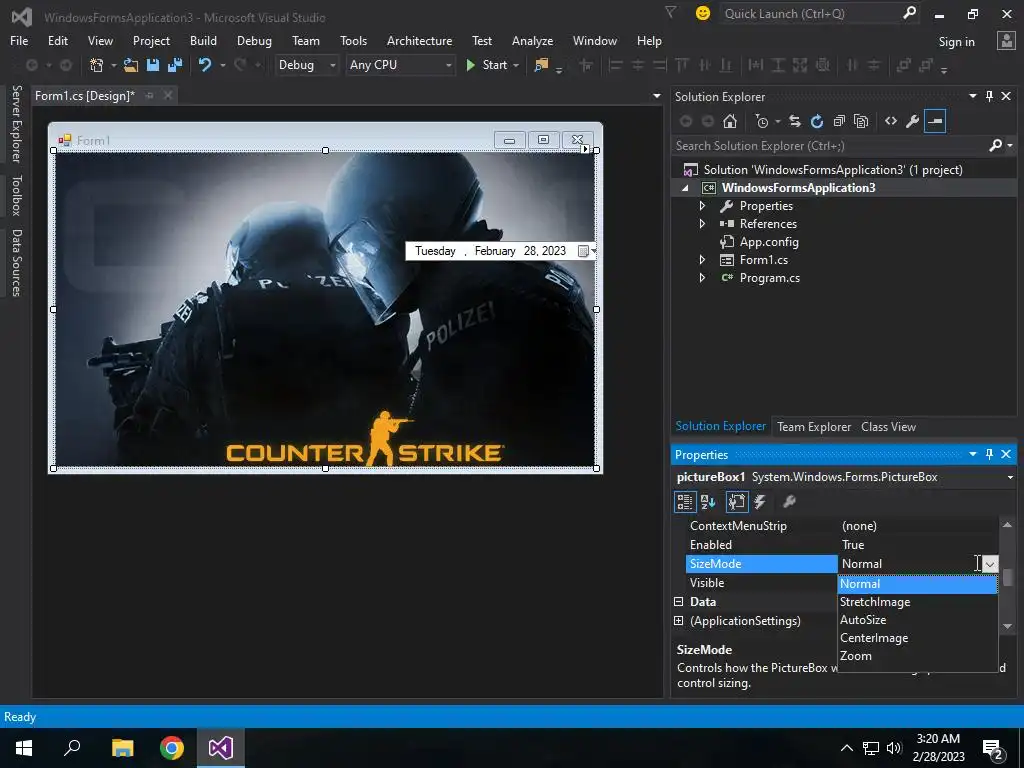Viewport: 1024px width, 768px height.
Task: Toggle Show All Files in Solution Explorer
Action: pyautogui.click(x=861, y=121)
